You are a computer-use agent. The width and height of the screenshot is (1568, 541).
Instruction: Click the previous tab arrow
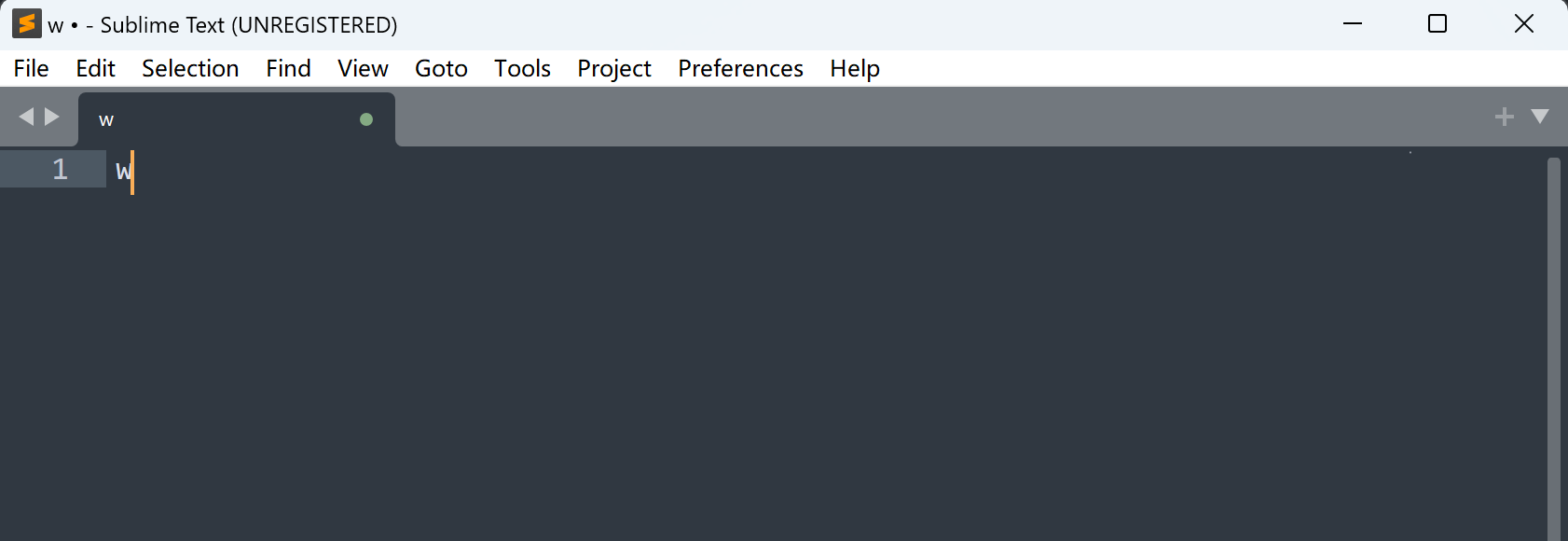click(26, 117)
